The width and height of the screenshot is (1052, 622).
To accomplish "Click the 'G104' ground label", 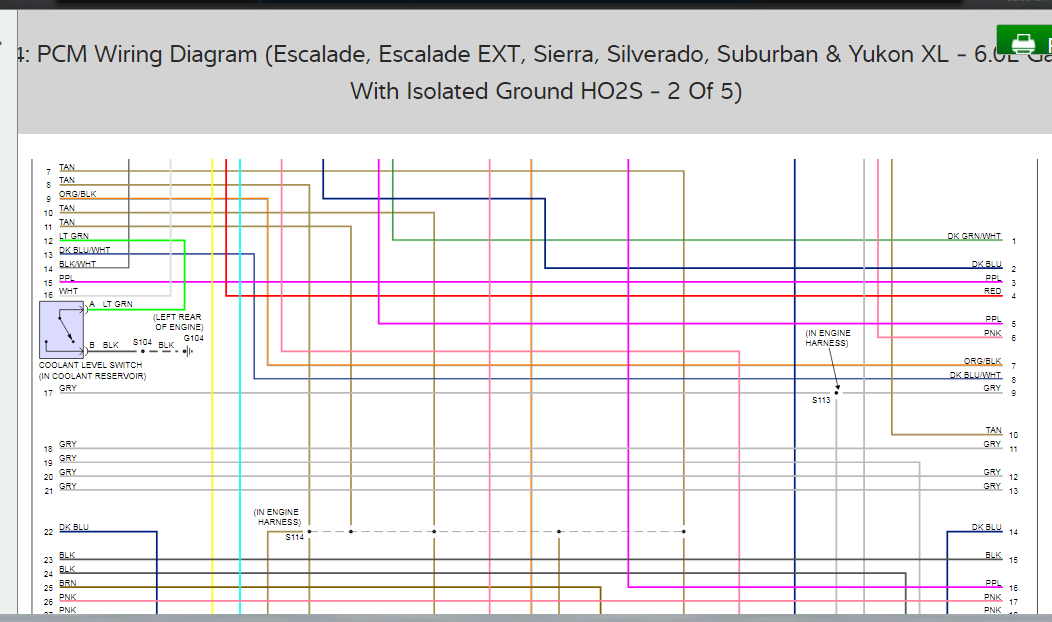I will (194, 338).
